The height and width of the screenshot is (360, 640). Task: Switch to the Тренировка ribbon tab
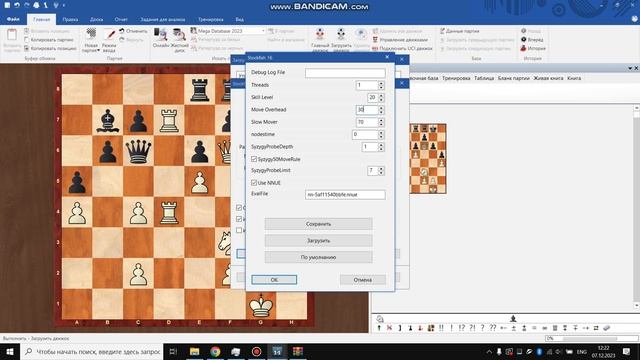[x=211, y=19]
